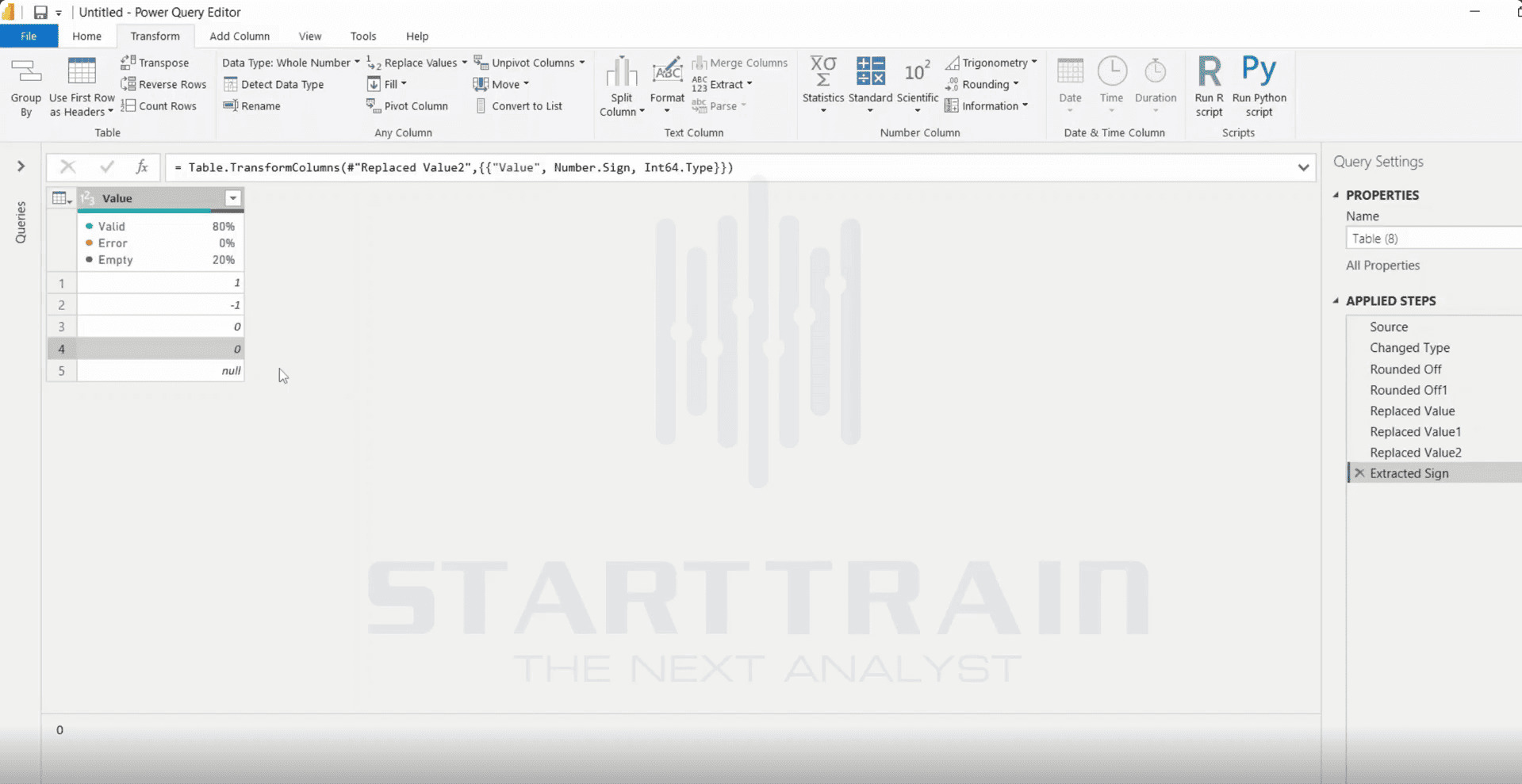
Task: Expand the Queries pane
Action: (x=21, y=166)
